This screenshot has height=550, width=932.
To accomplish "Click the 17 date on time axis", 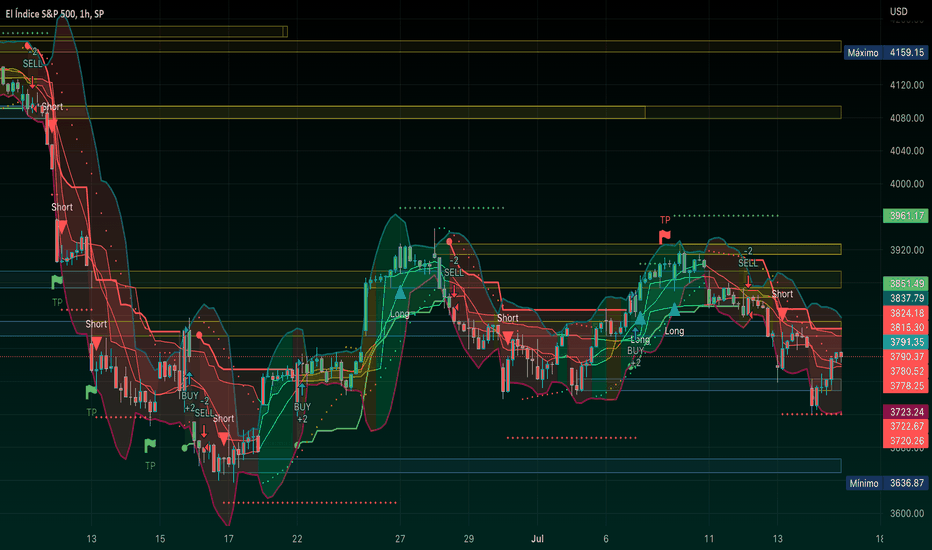I will 228,539.
